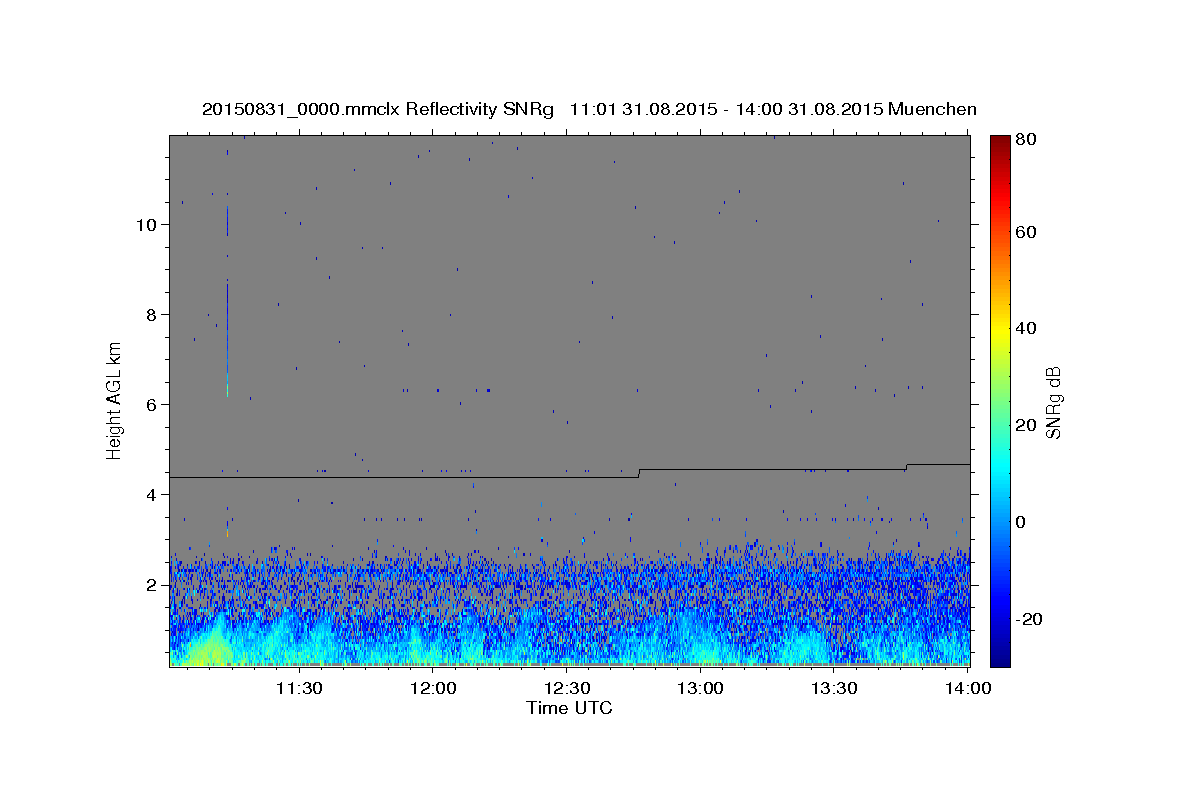Click the height tick label 2
The image size is (1200, 800).
(151, 584)
